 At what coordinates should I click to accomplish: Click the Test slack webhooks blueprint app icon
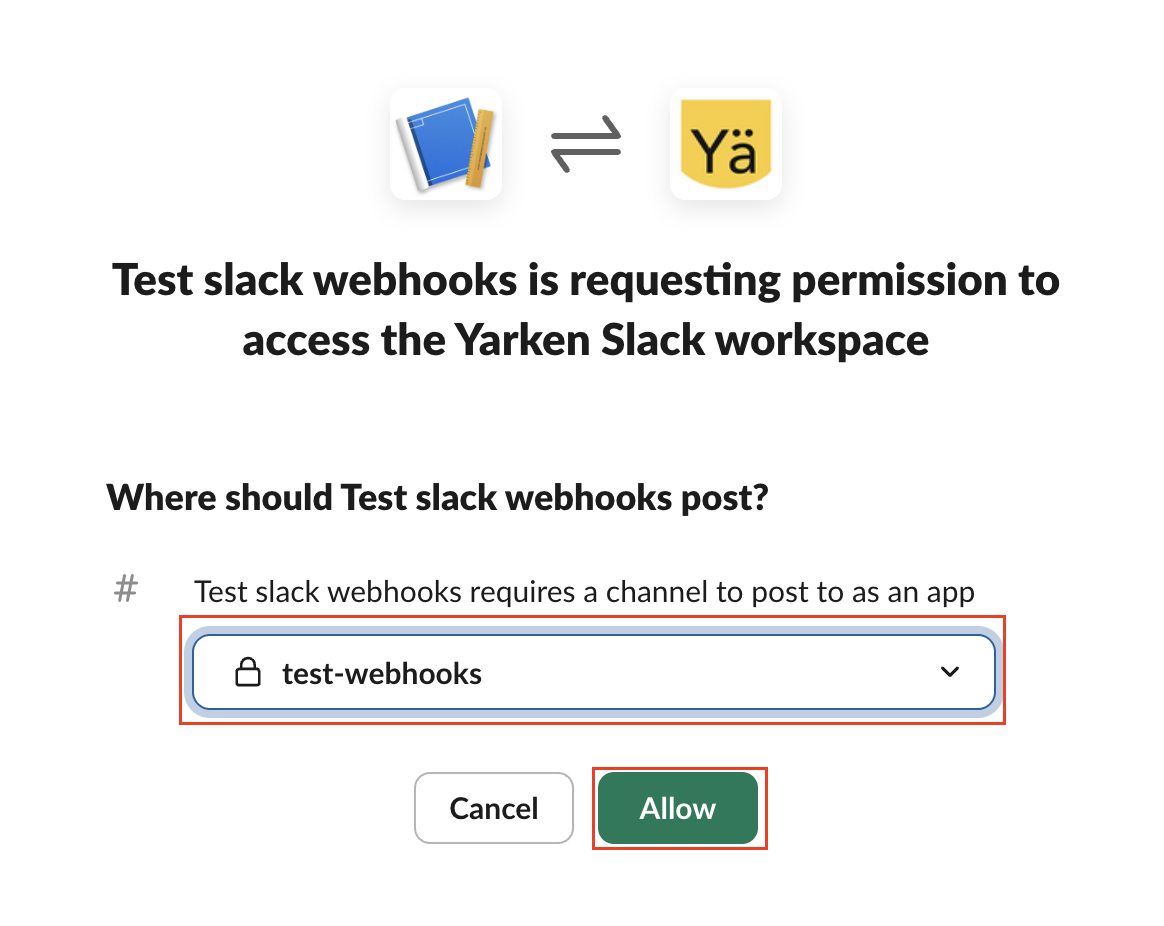click(x=446, y=144)
